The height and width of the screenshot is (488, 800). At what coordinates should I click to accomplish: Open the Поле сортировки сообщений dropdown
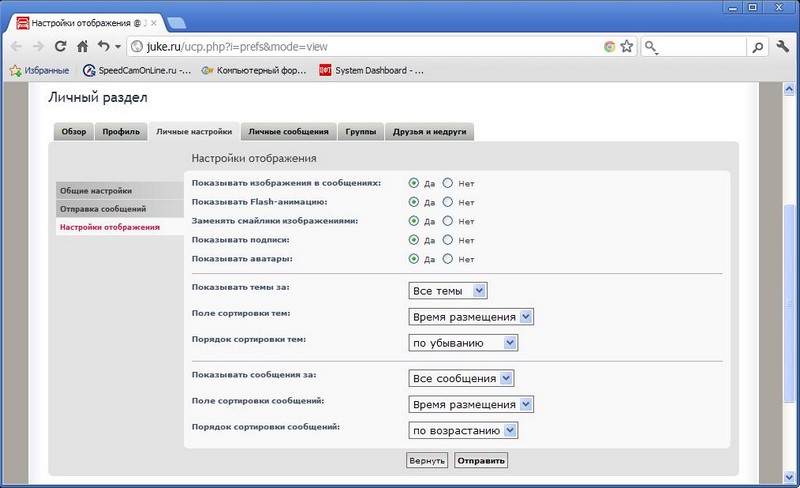471,404
